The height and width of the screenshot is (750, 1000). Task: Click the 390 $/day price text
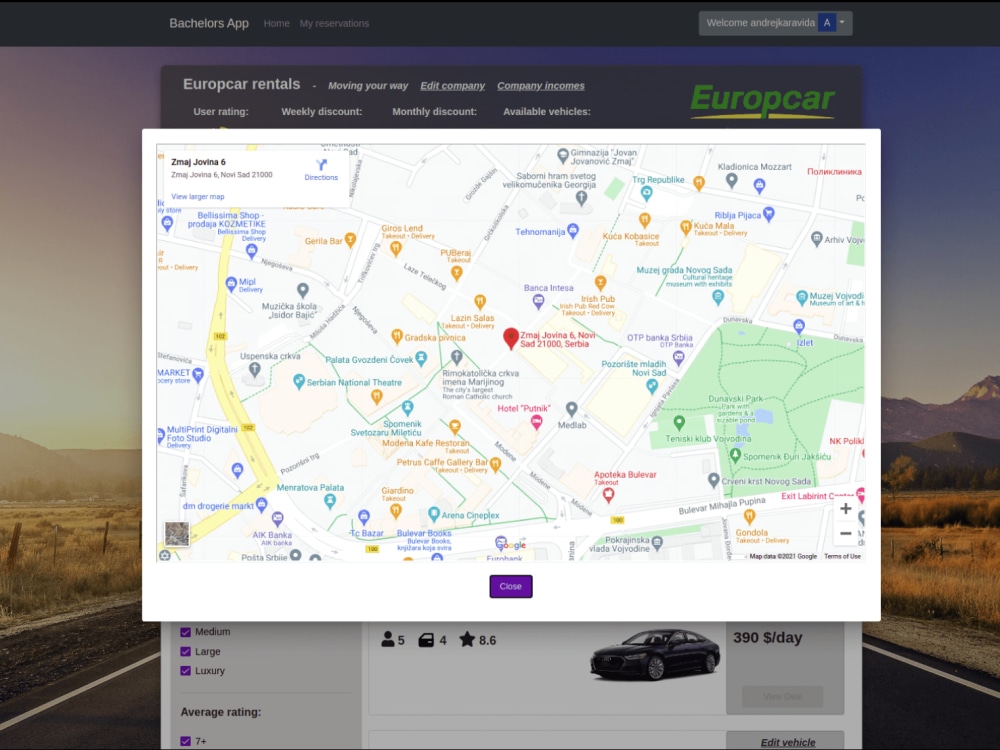767,638
